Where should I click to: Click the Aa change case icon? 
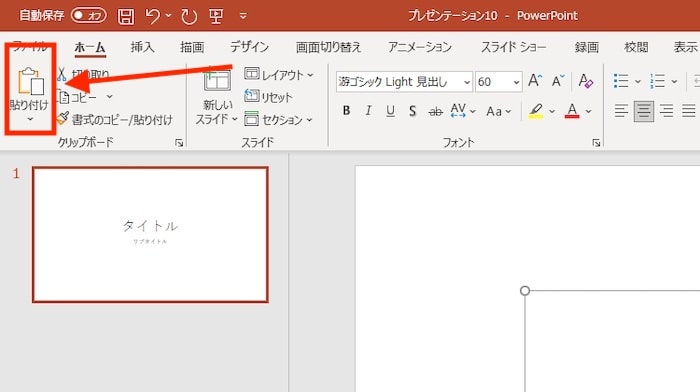point(494,111)
